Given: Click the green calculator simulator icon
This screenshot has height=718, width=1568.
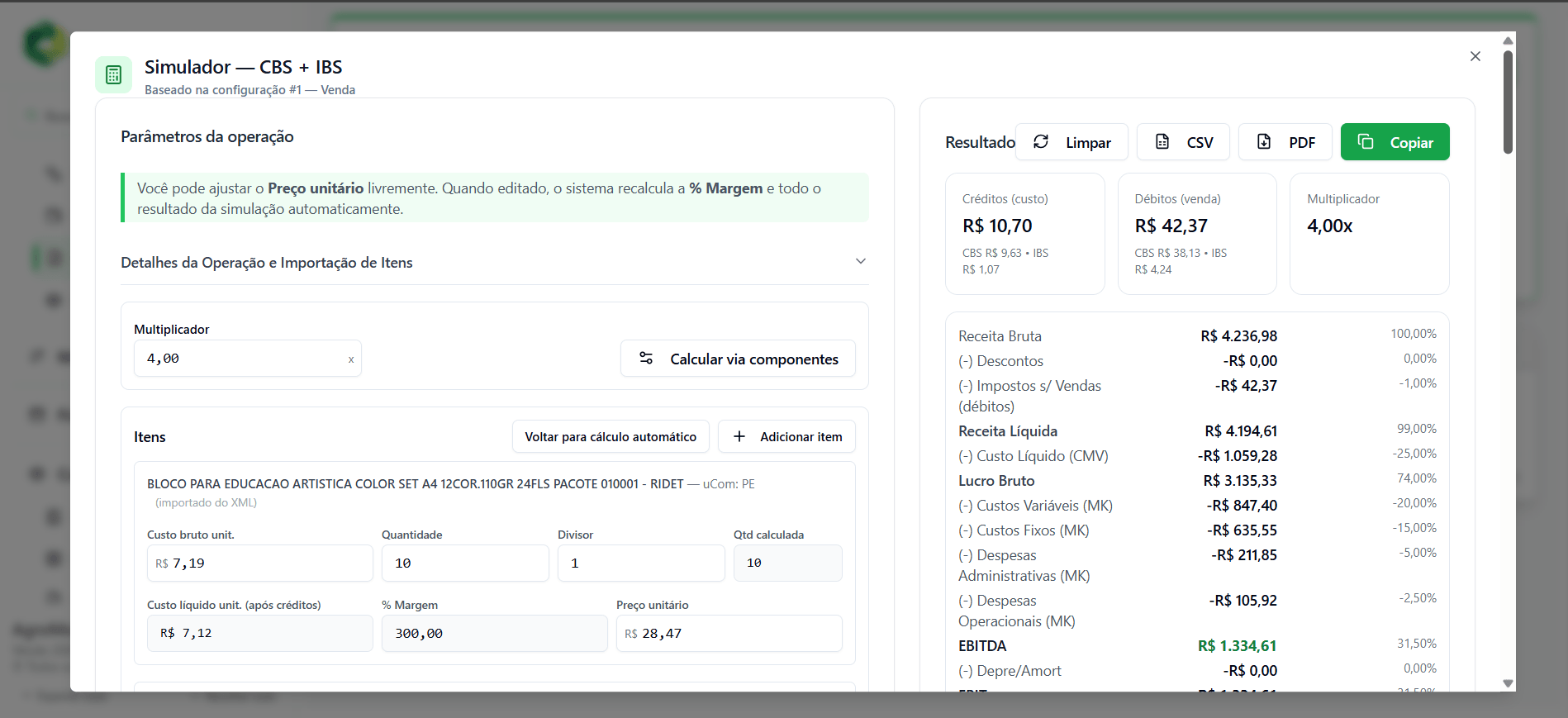Looking at the screenshot, I should 114,75.
